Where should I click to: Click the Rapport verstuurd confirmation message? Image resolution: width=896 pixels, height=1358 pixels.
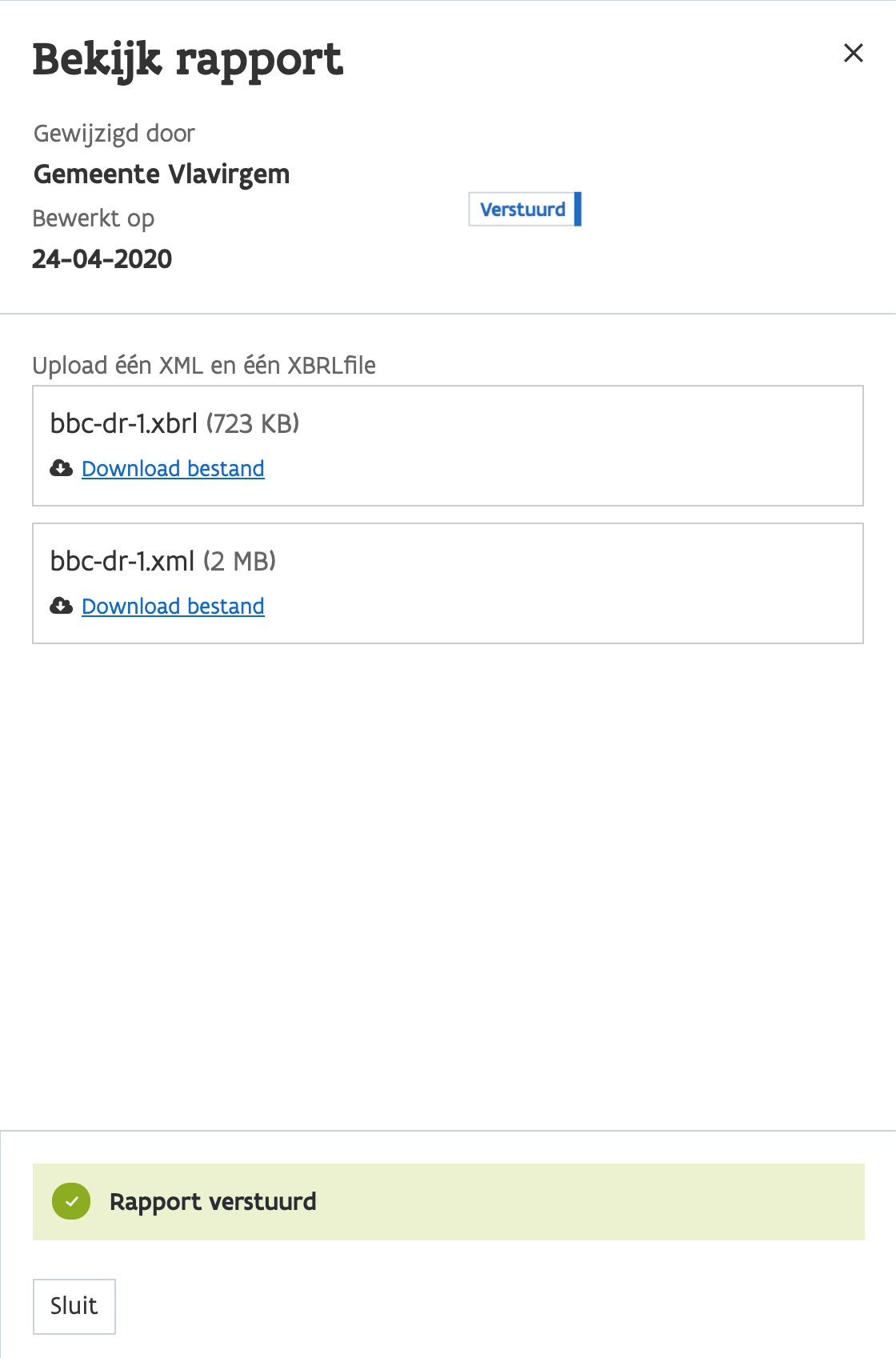(213, 1201)
